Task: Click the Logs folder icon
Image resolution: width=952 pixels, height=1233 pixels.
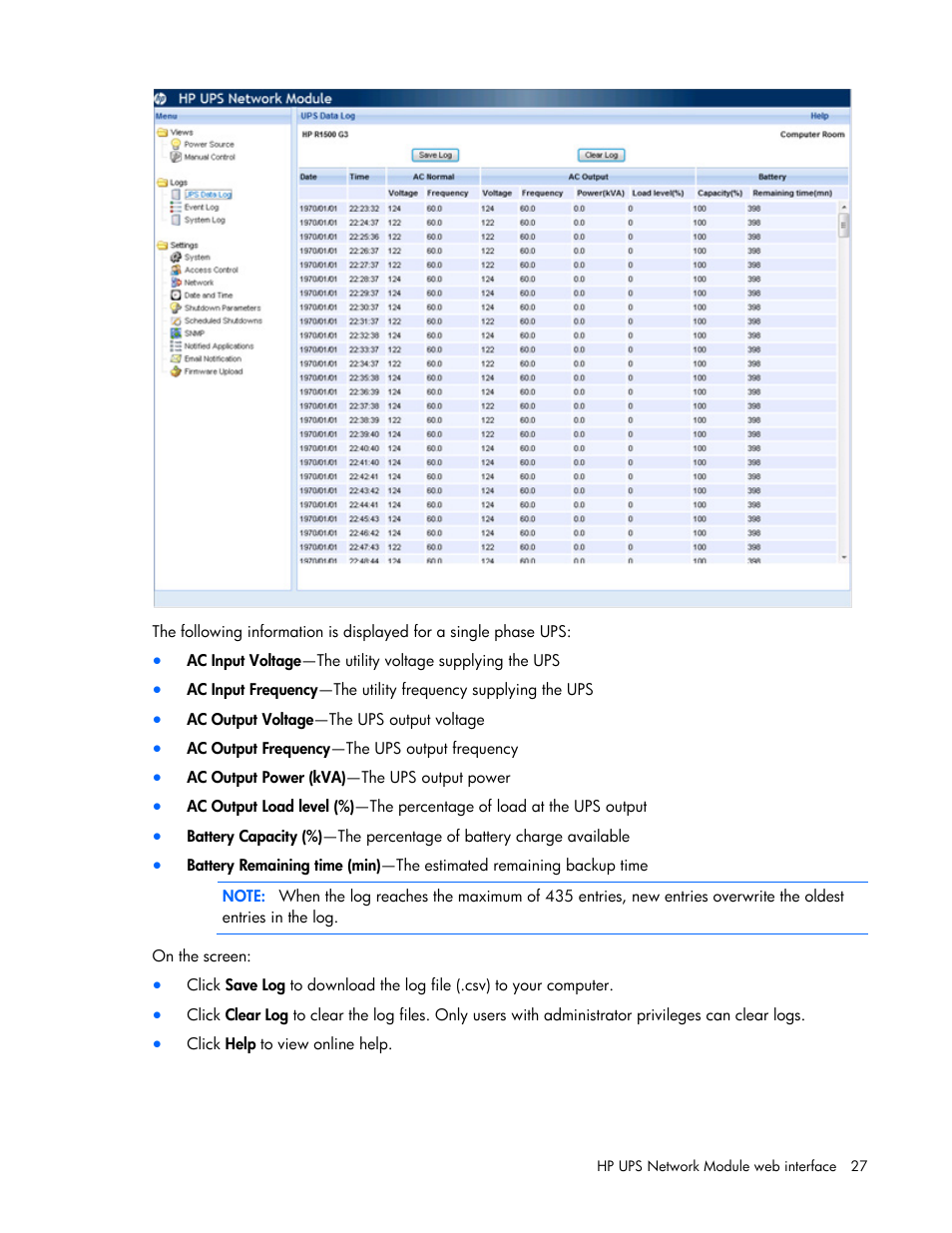Action: (162, 183)
